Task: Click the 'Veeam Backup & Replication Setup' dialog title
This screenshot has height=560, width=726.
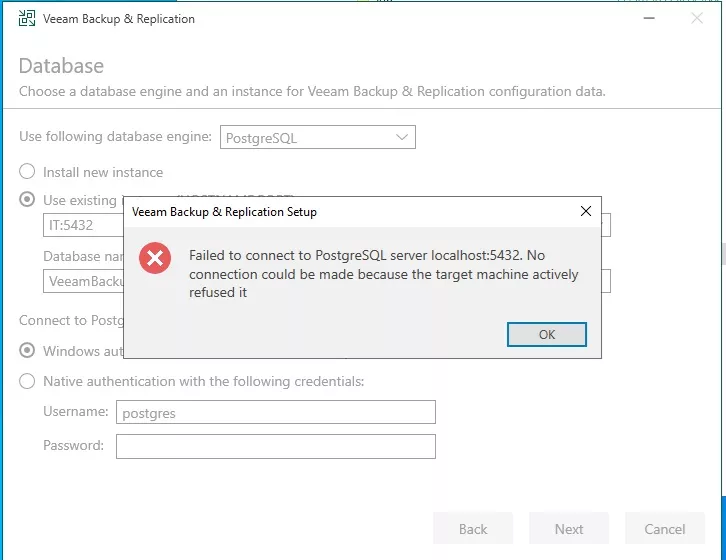Action: (225, 212)
